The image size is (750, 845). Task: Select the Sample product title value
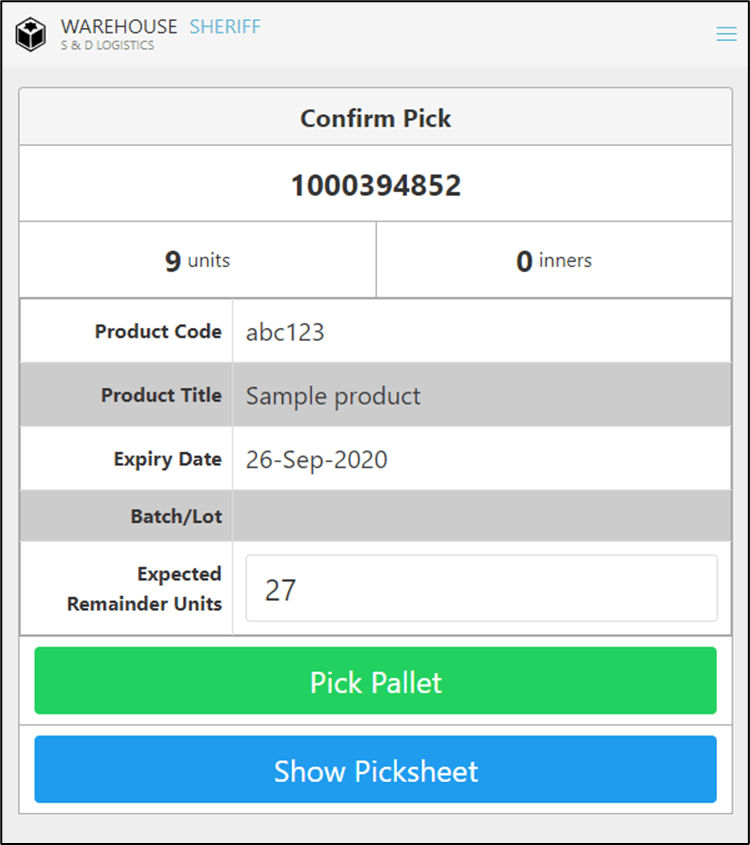click(x=333, y=396)
